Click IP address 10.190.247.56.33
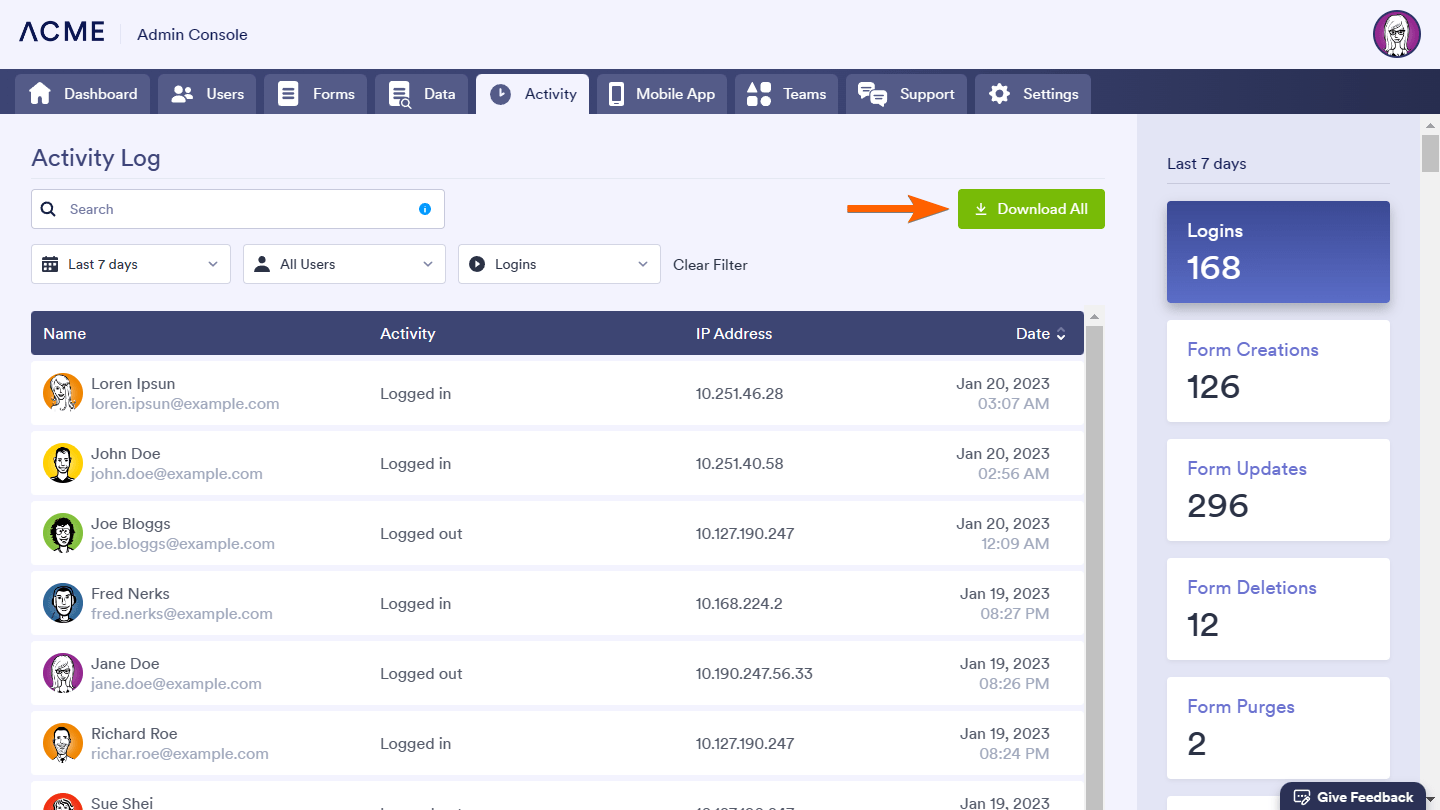Screen dimensions: 1440x810 pos(754,674)
